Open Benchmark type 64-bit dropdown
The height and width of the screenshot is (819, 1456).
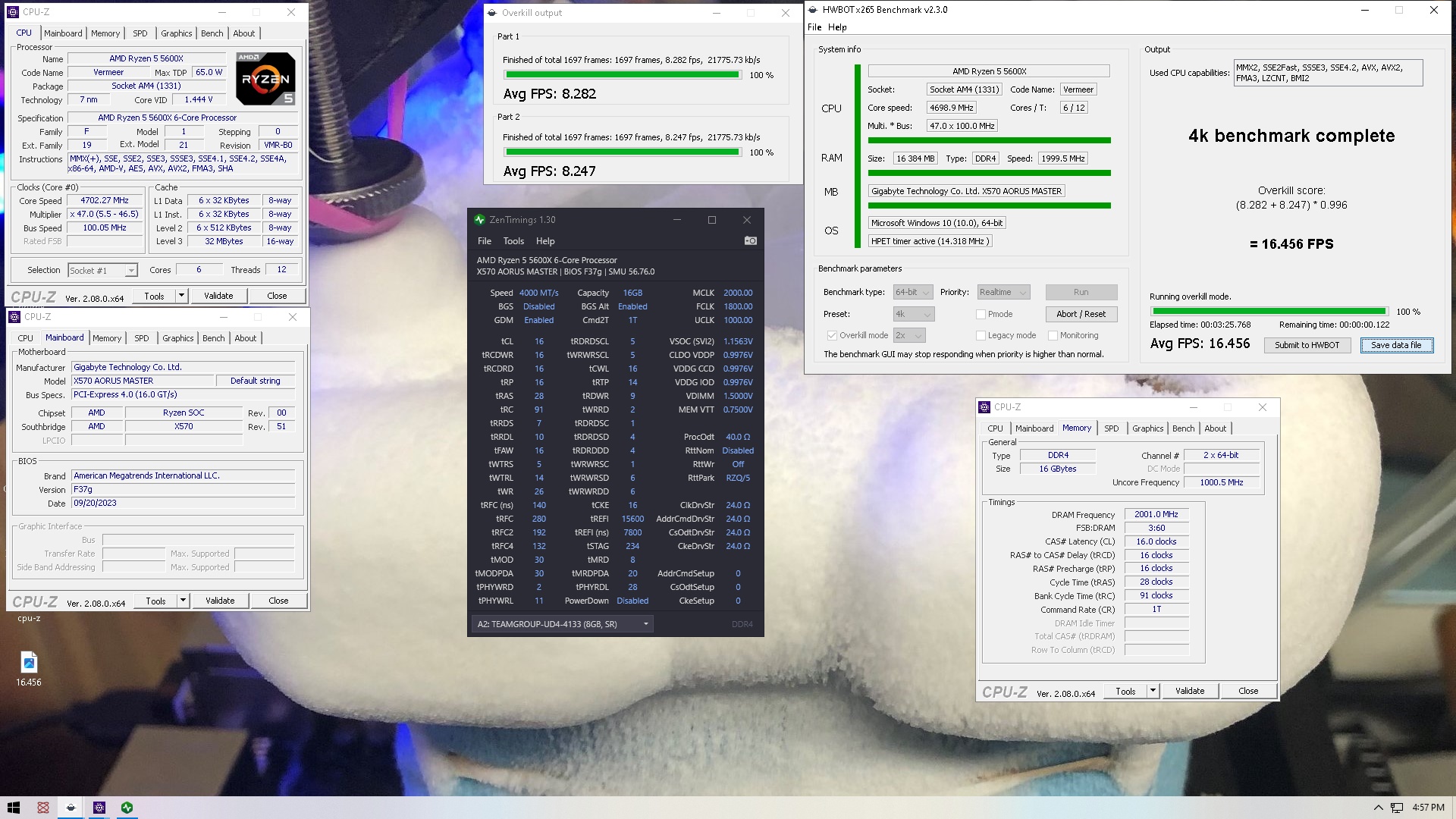[x=913, y=292]
